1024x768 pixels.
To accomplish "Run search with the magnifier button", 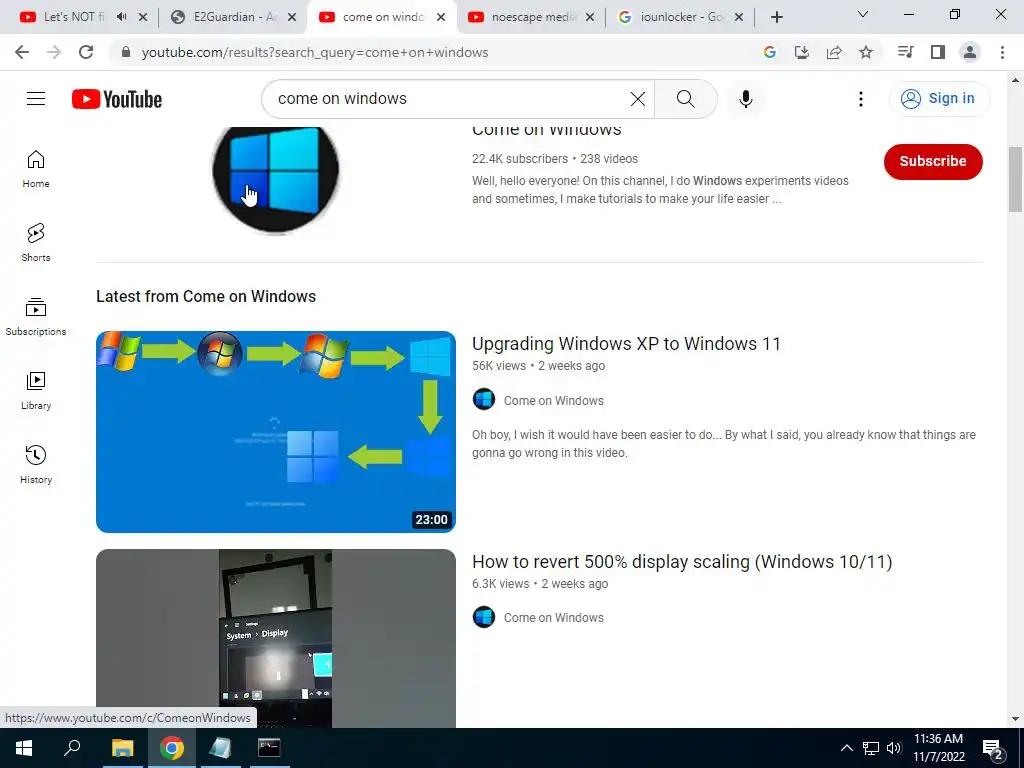I will click(685, 99).
